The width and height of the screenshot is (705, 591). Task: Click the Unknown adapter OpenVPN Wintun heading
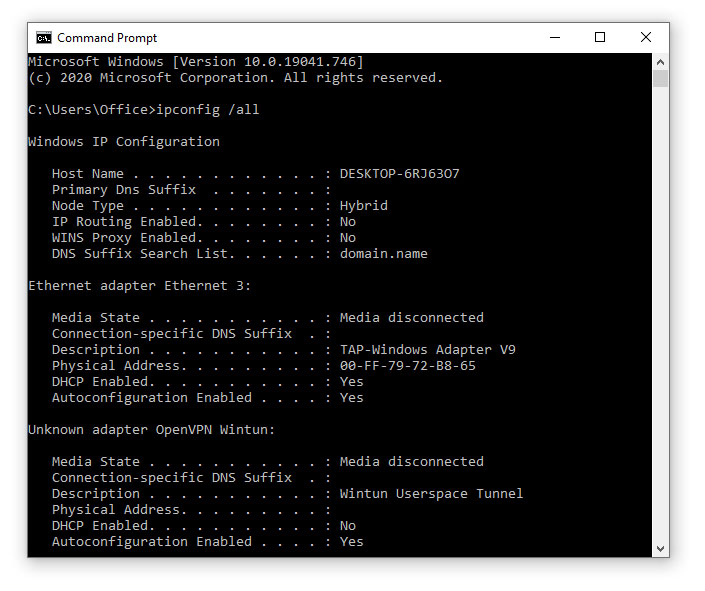tap(151, 430)
